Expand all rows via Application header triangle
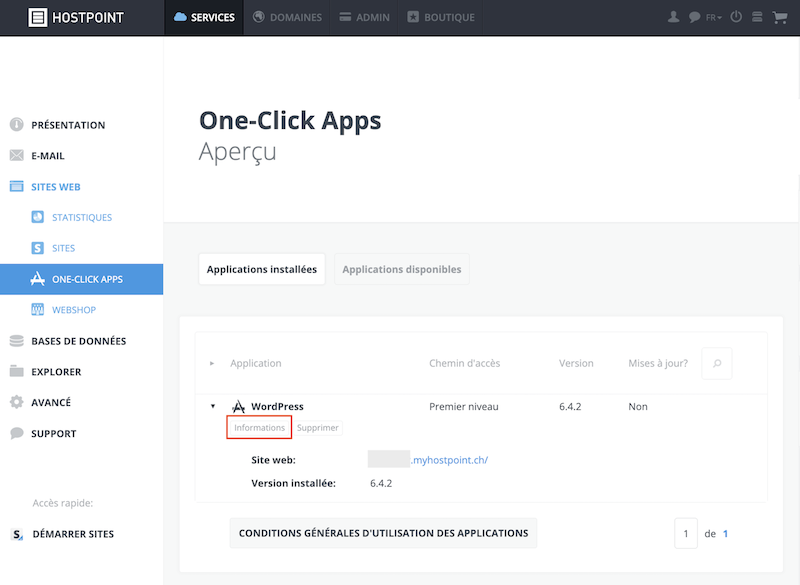The height and width of the screenshot is (585, 800). (x=212, y=364)
